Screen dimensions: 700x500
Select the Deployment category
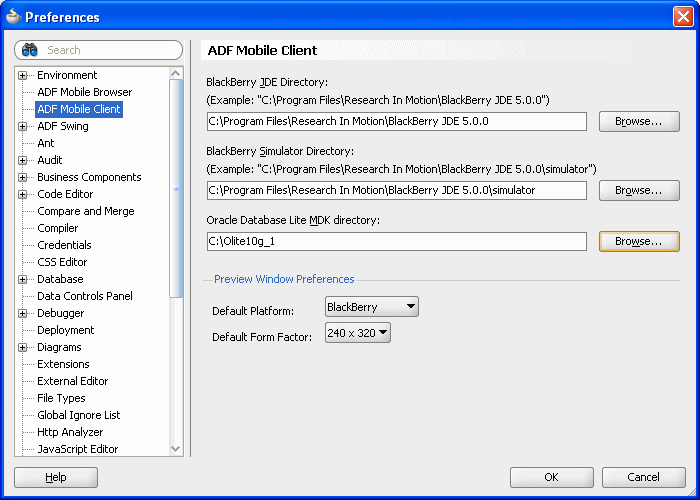pos(65,330)
